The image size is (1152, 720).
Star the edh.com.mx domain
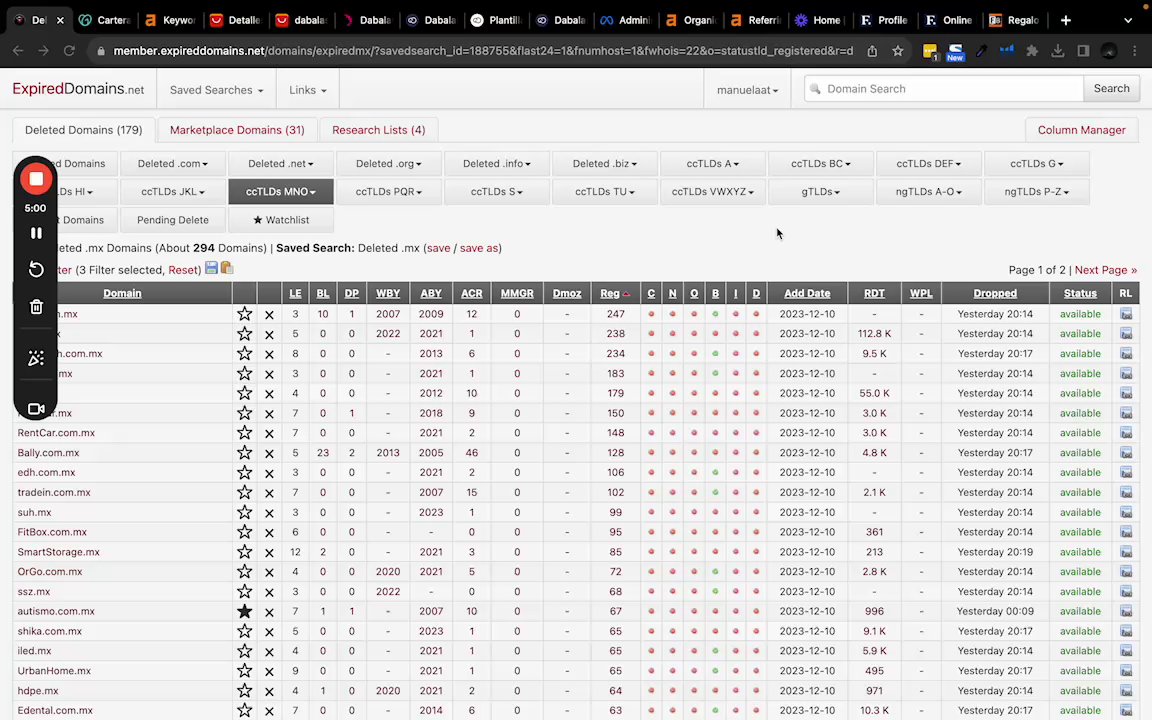pyautogui.click(x=245, y=472)
